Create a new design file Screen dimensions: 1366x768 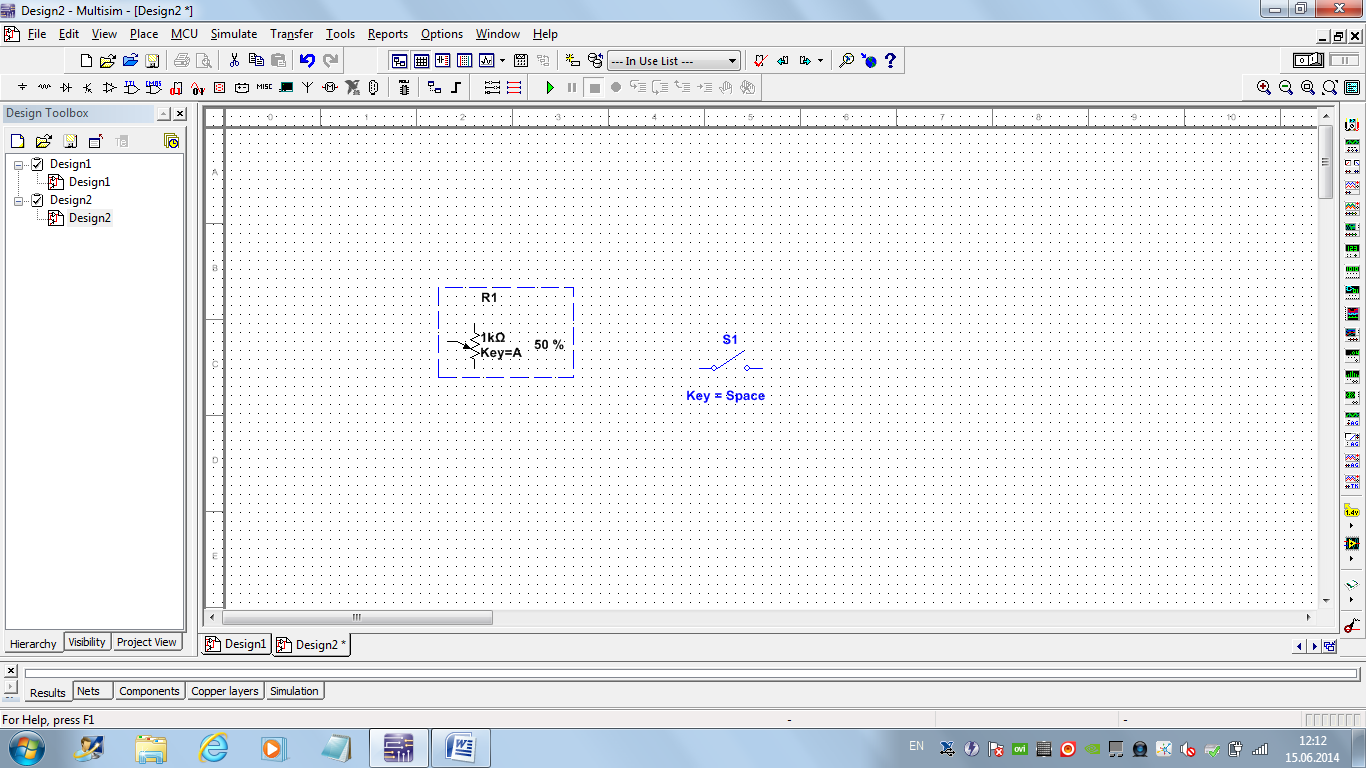pyautogui.click(x=86, y=61)
